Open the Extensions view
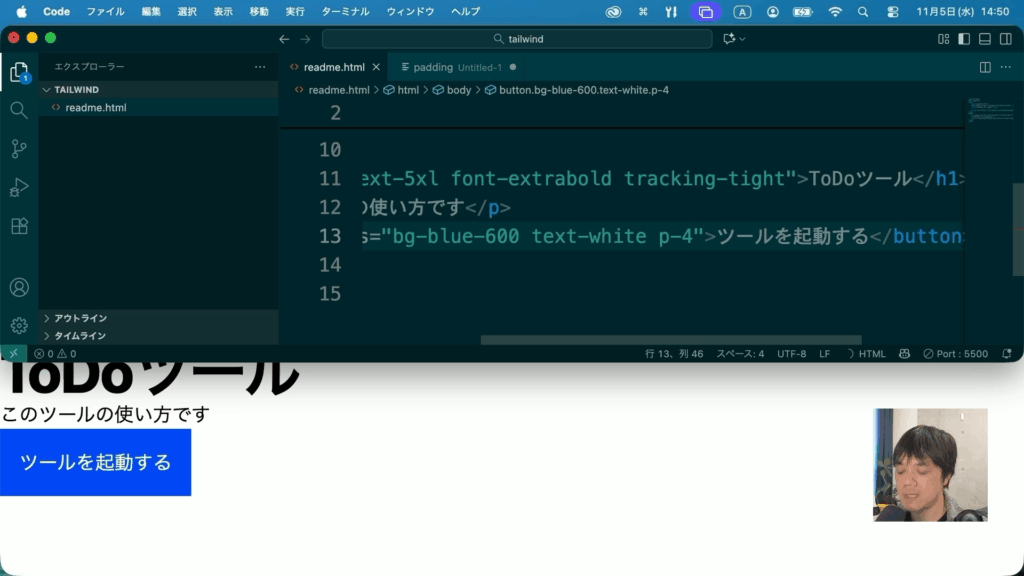The height and width of the screenshot is (576, 1024). coord(18,227)
